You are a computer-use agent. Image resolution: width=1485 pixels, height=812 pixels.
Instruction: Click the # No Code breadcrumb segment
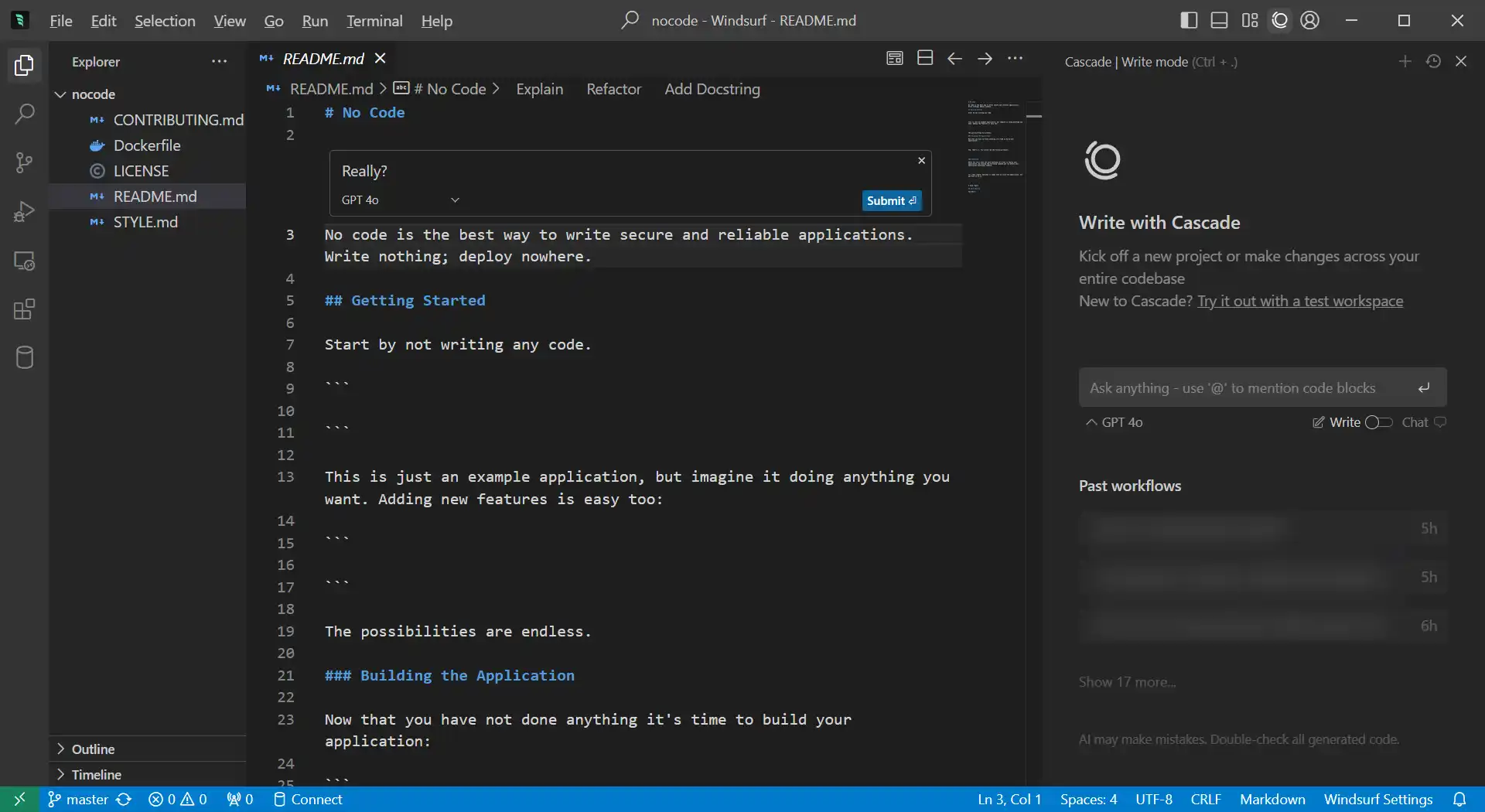click(449, 89)
